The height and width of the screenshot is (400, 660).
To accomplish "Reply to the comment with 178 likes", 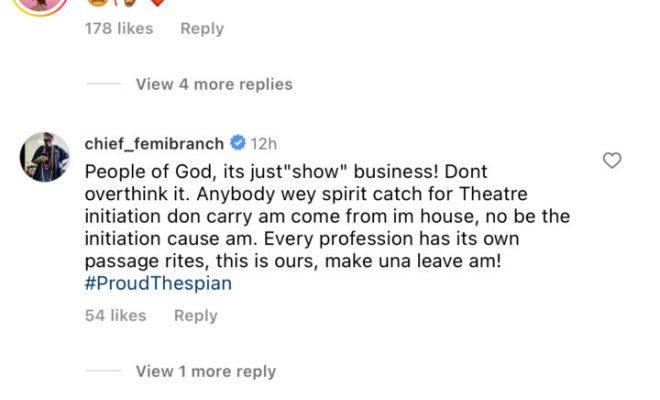I will 201,29.
